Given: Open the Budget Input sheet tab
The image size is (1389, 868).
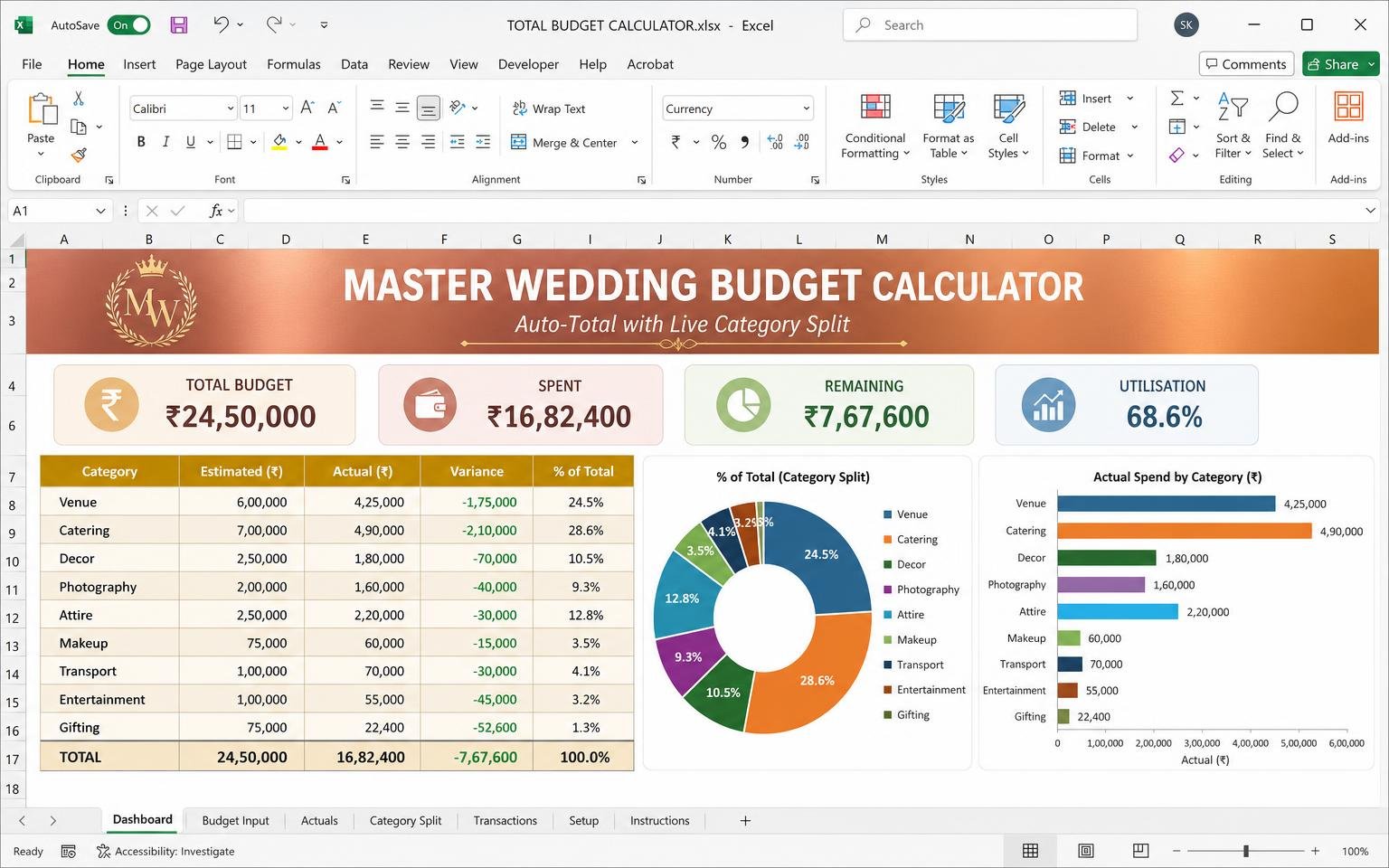Looking at the screenshot, I should point(235,821).
